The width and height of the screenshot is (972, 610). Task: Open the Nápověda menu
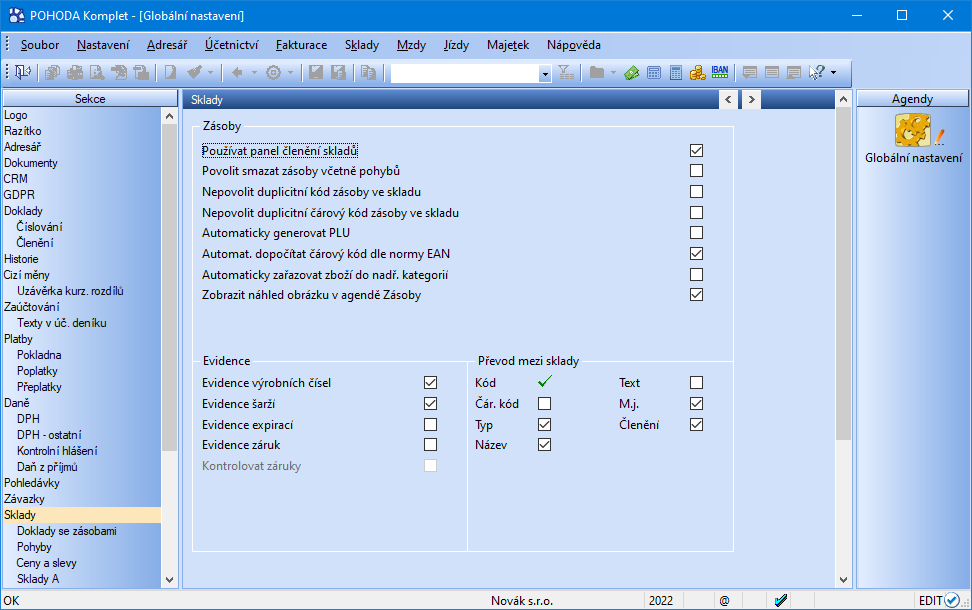573,45
